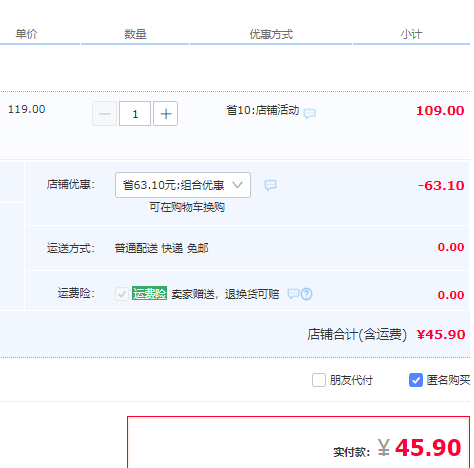The height and width of the screenshot is (468, 474).
Task: Click the 数量 column header
Action: (x=135, y=34)
